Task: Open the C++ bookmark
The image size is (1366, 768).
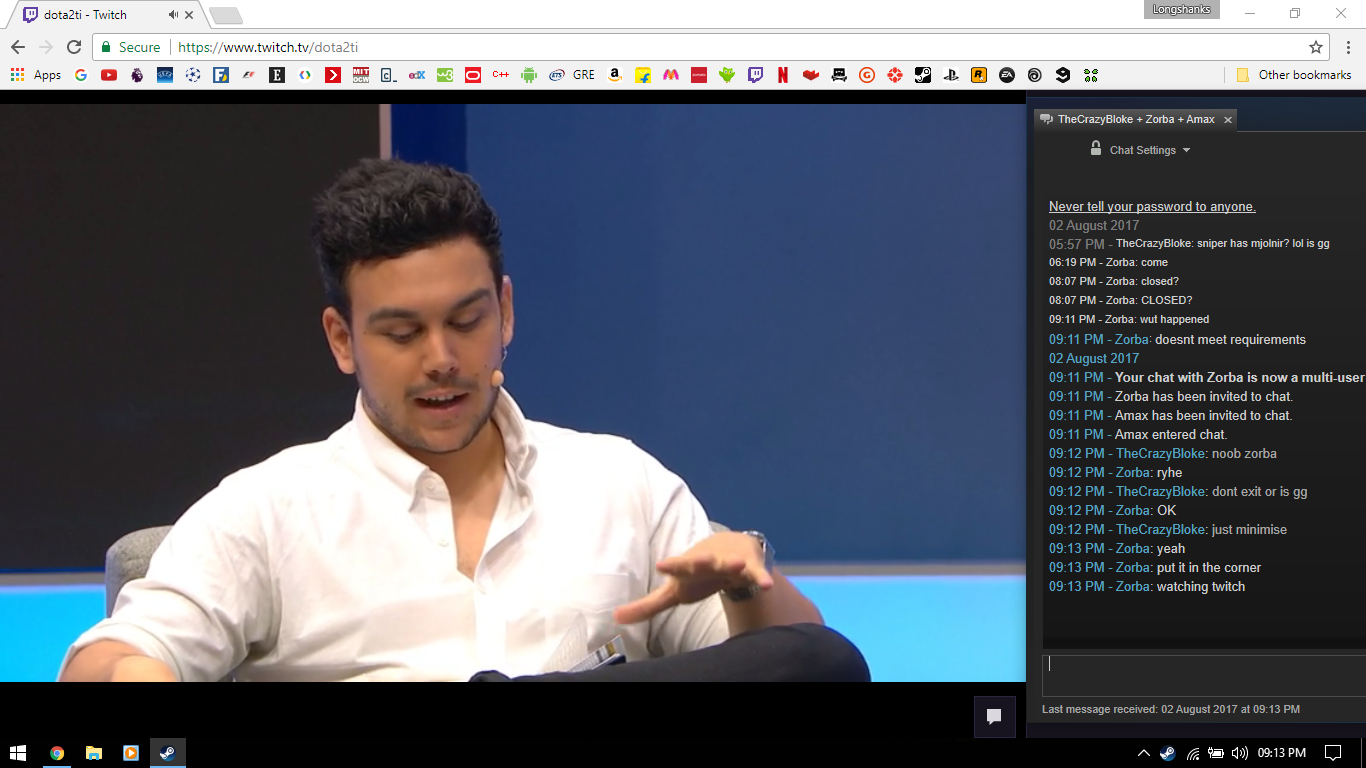Action: (501, 75)
